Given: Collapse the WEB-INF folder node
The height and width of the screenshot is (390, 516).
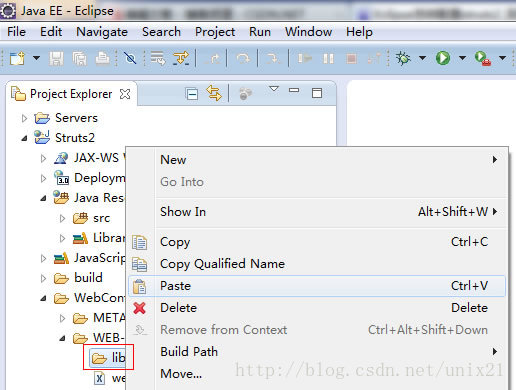Looking at the screenshot, I should click(x=62, y=338).
